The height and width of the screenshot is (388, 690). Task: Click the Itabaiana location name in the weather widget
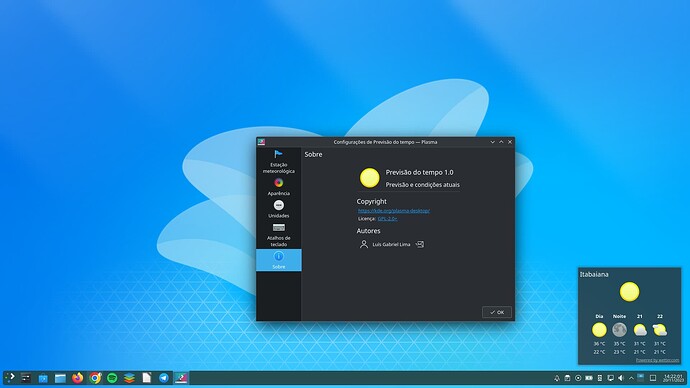point(594,274)
